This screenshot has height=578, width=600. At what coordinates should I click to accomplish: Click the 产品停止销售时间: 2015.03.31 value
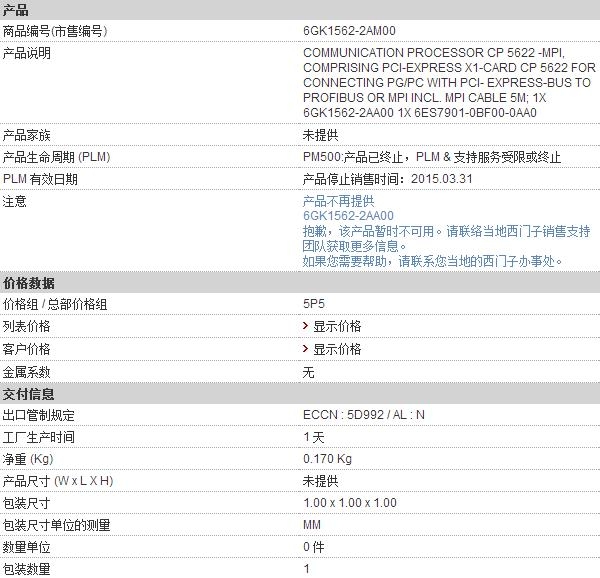(388, 179)
